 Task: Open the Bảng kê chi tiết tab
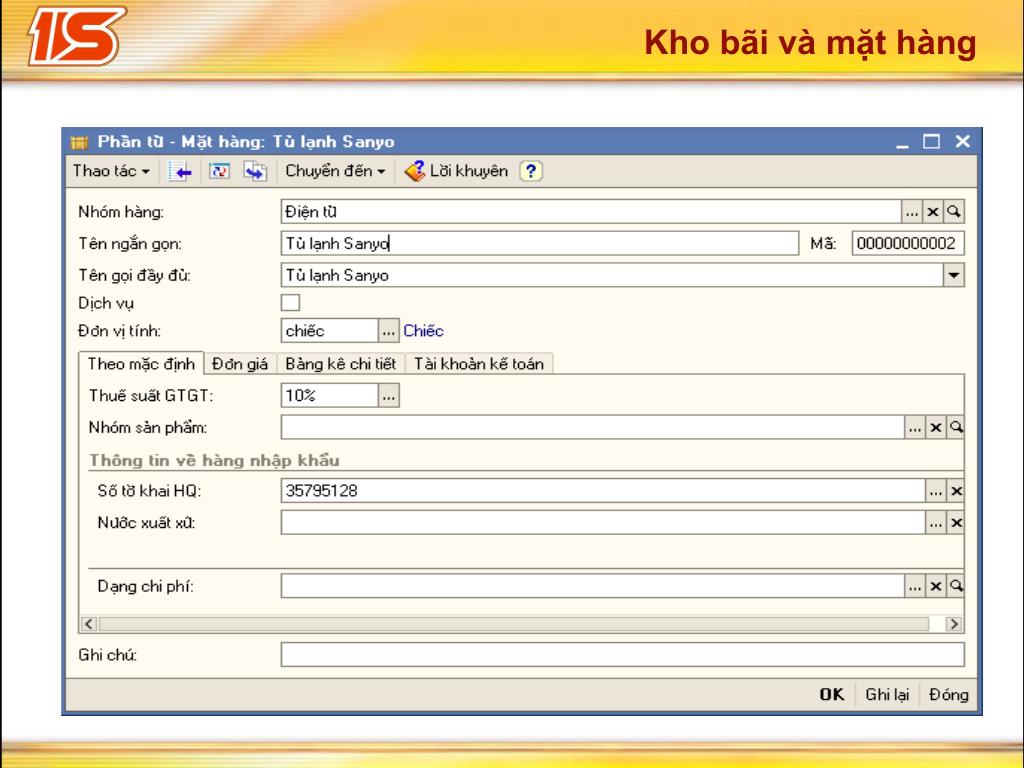coord(341,364)
